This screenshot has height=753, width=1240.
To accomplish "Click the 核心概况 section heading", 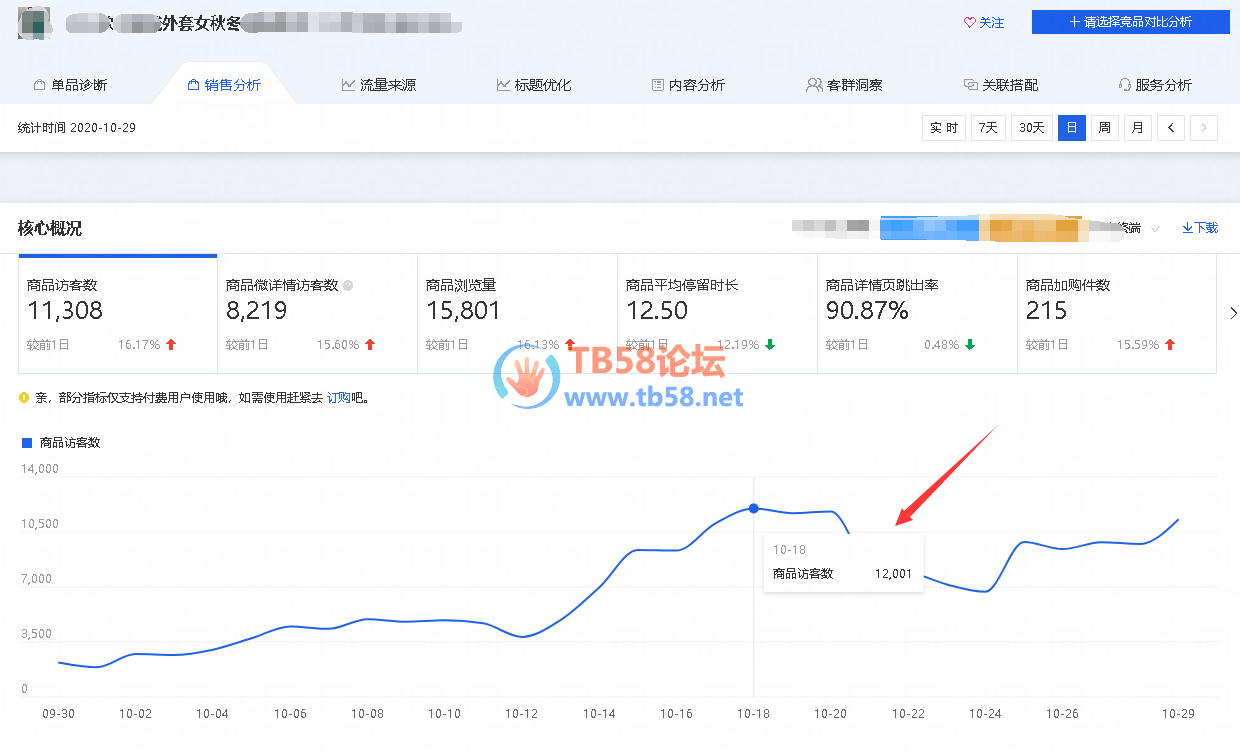I will point(50,228).
